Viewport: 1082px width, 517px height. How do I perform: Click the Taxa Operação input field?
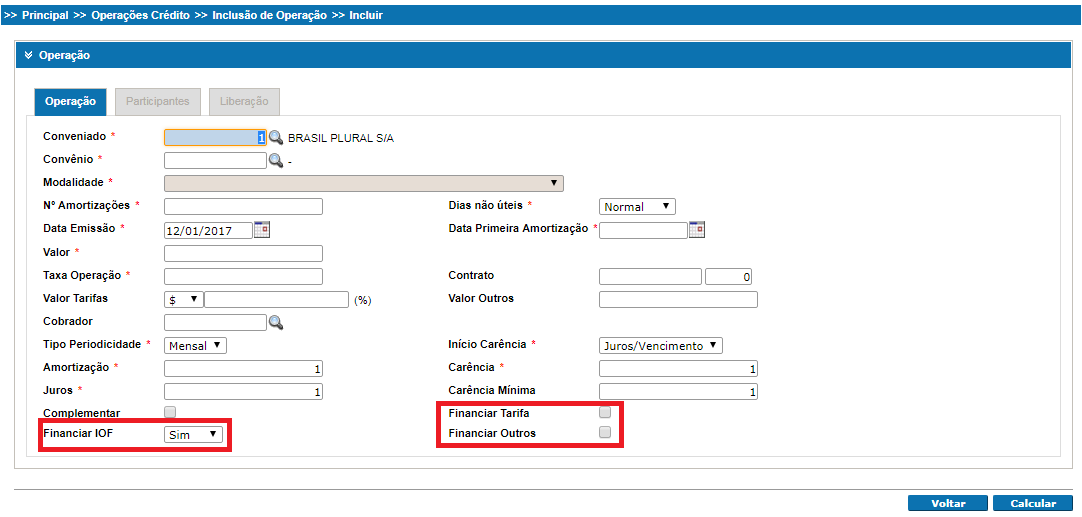tap(243, 276)
